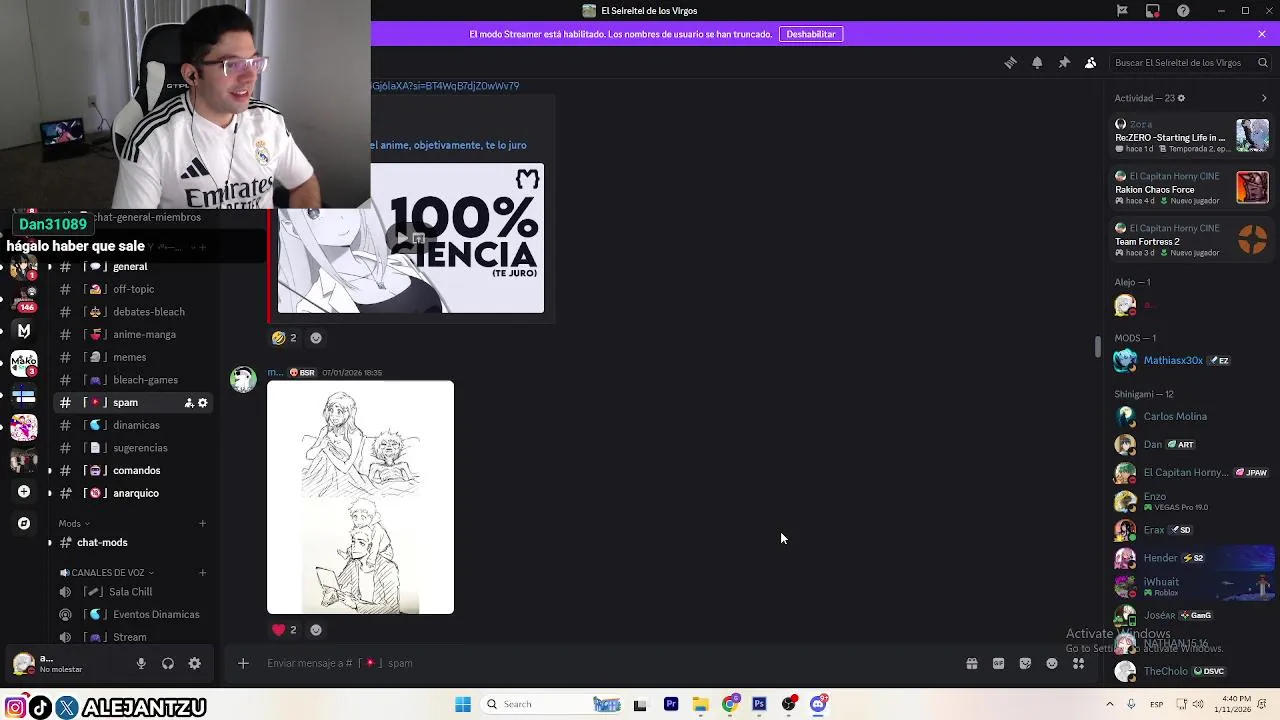Expand the Actividad panel chevron

(1264, 98)
